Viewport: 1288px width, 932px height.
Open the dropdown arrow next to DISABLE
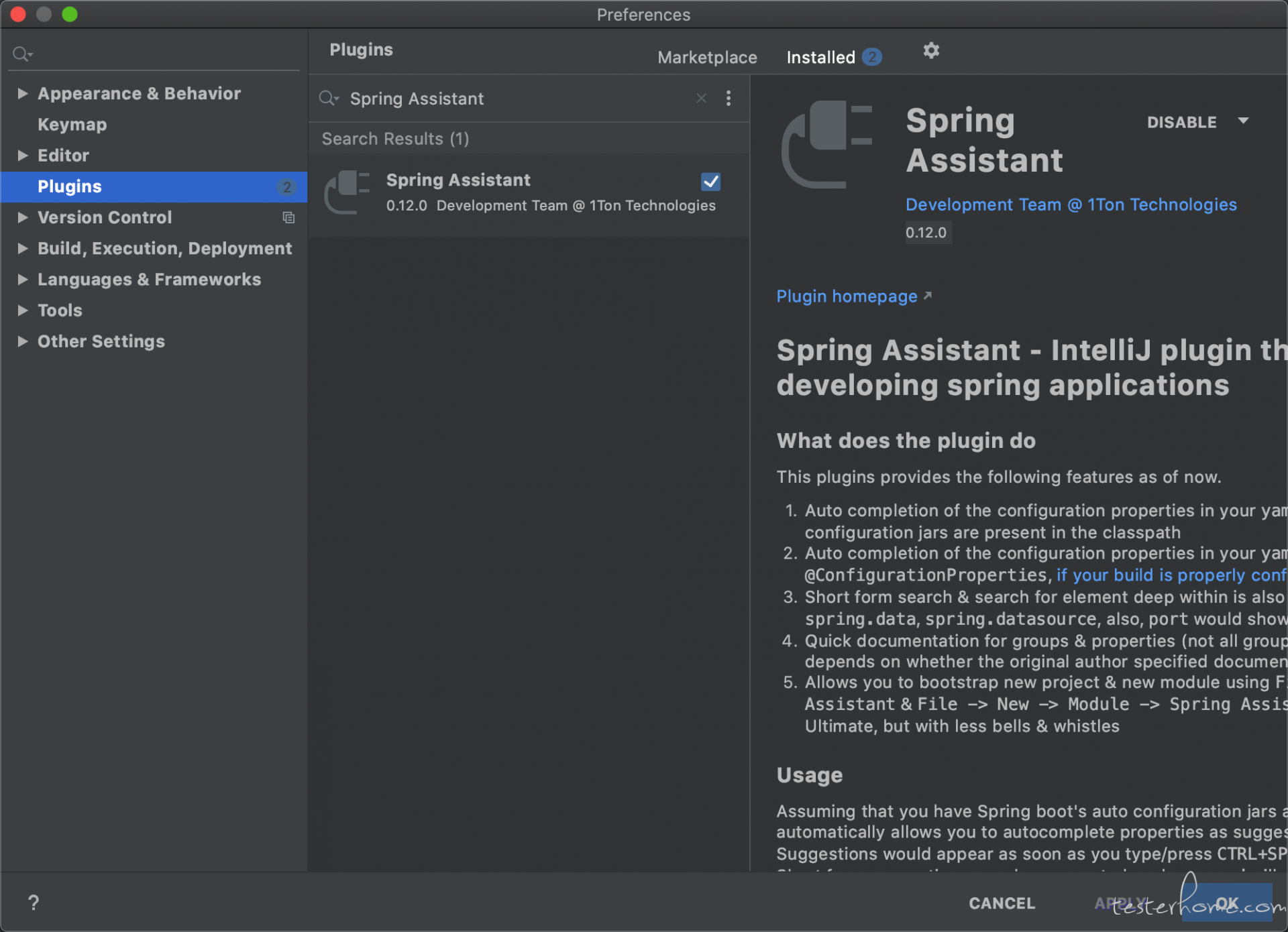tap(1243, 121)
